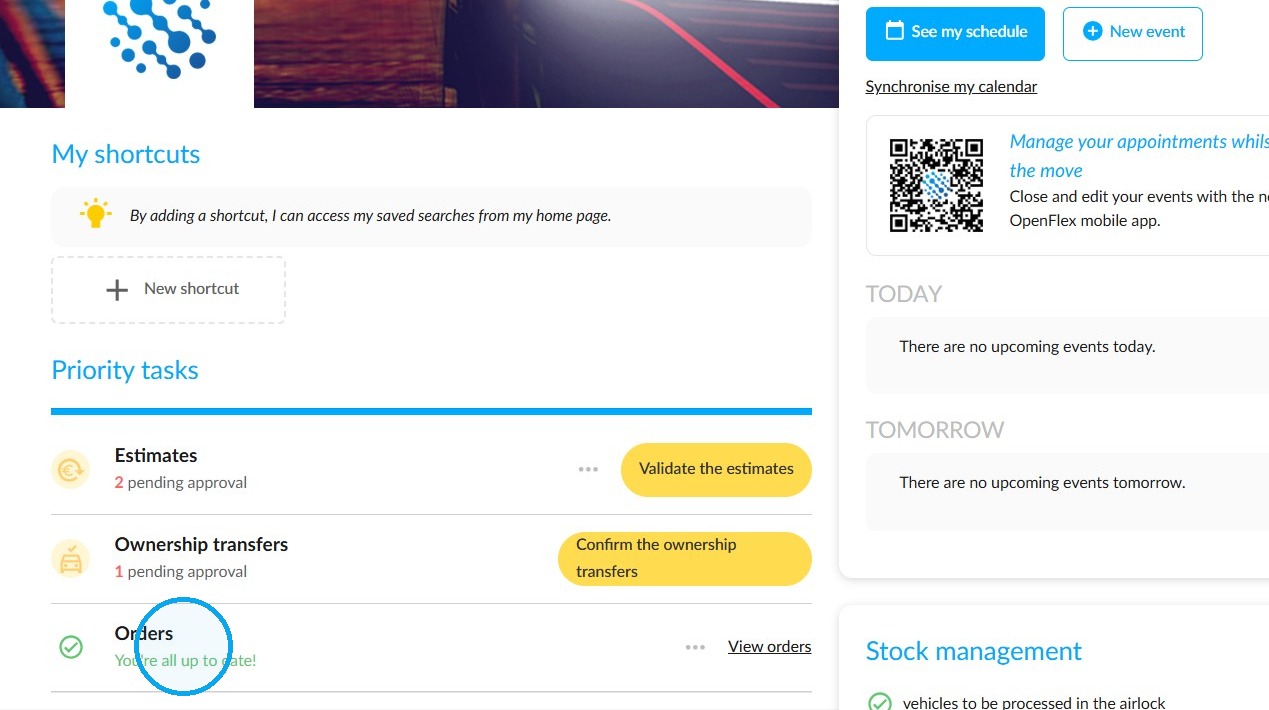Screen dimensions: 1269x710
Task: Click the Ownership transfers car icon
Action: pos(71,558)
